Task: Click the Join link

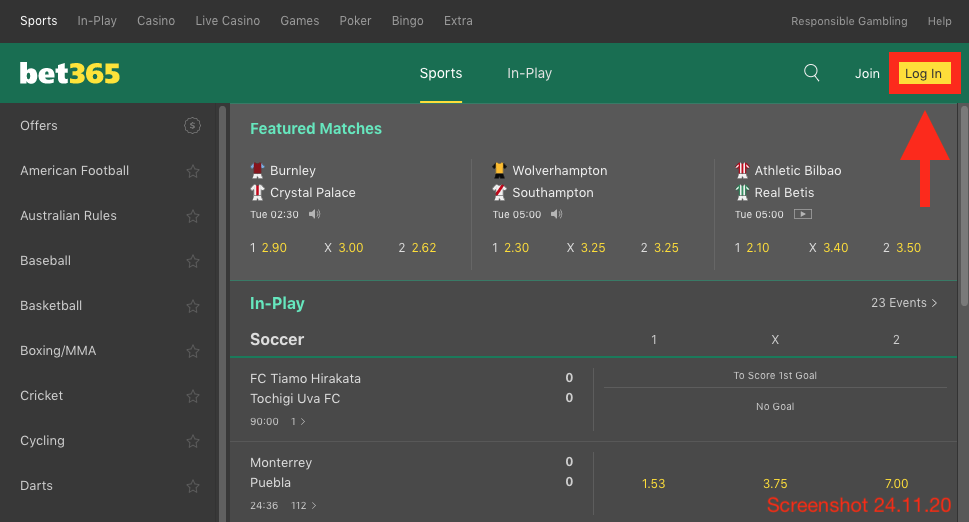Action: 867,73
